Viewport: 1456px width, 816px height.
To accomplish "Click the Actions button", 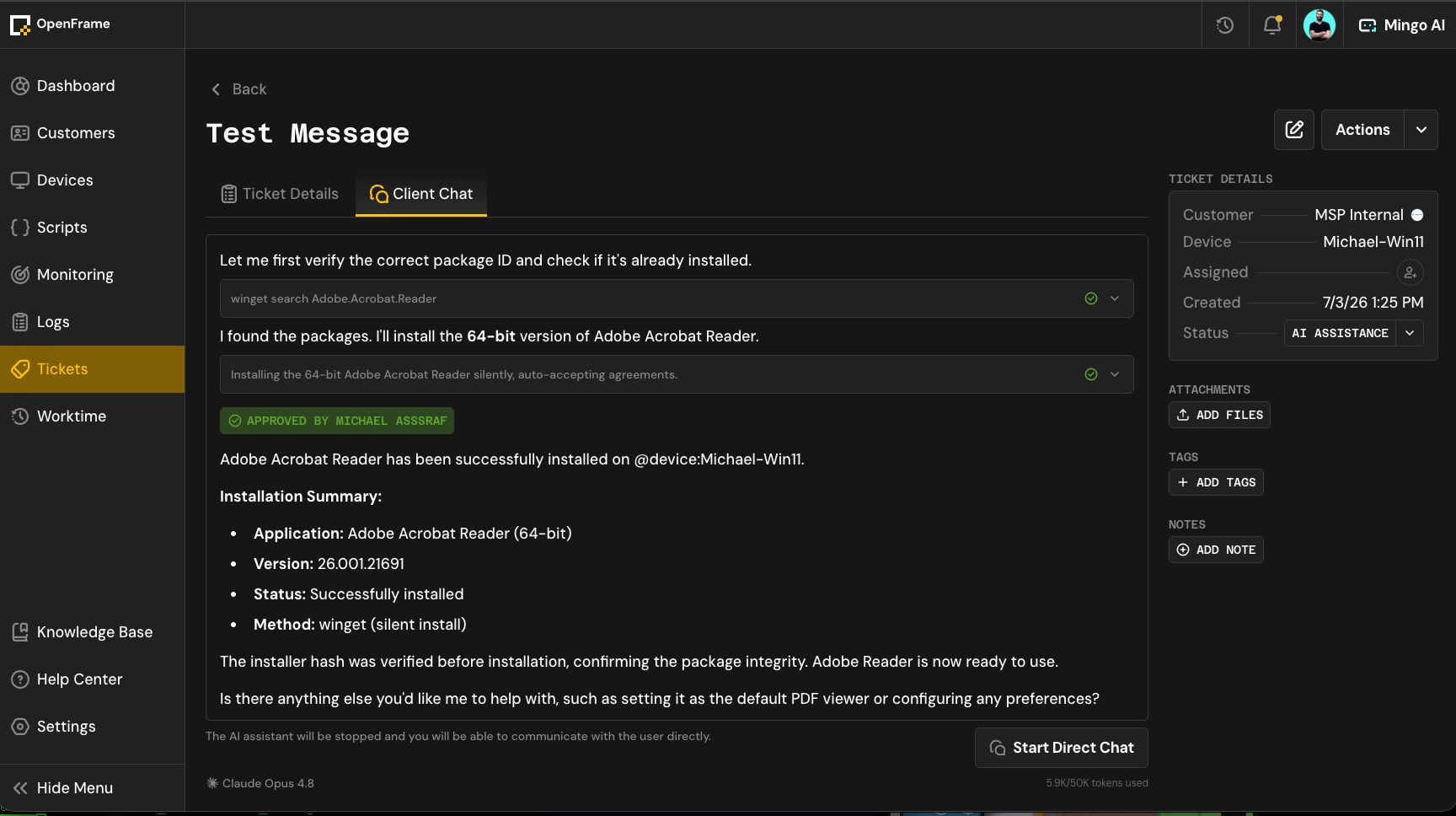I will [x=1362, y=130].
